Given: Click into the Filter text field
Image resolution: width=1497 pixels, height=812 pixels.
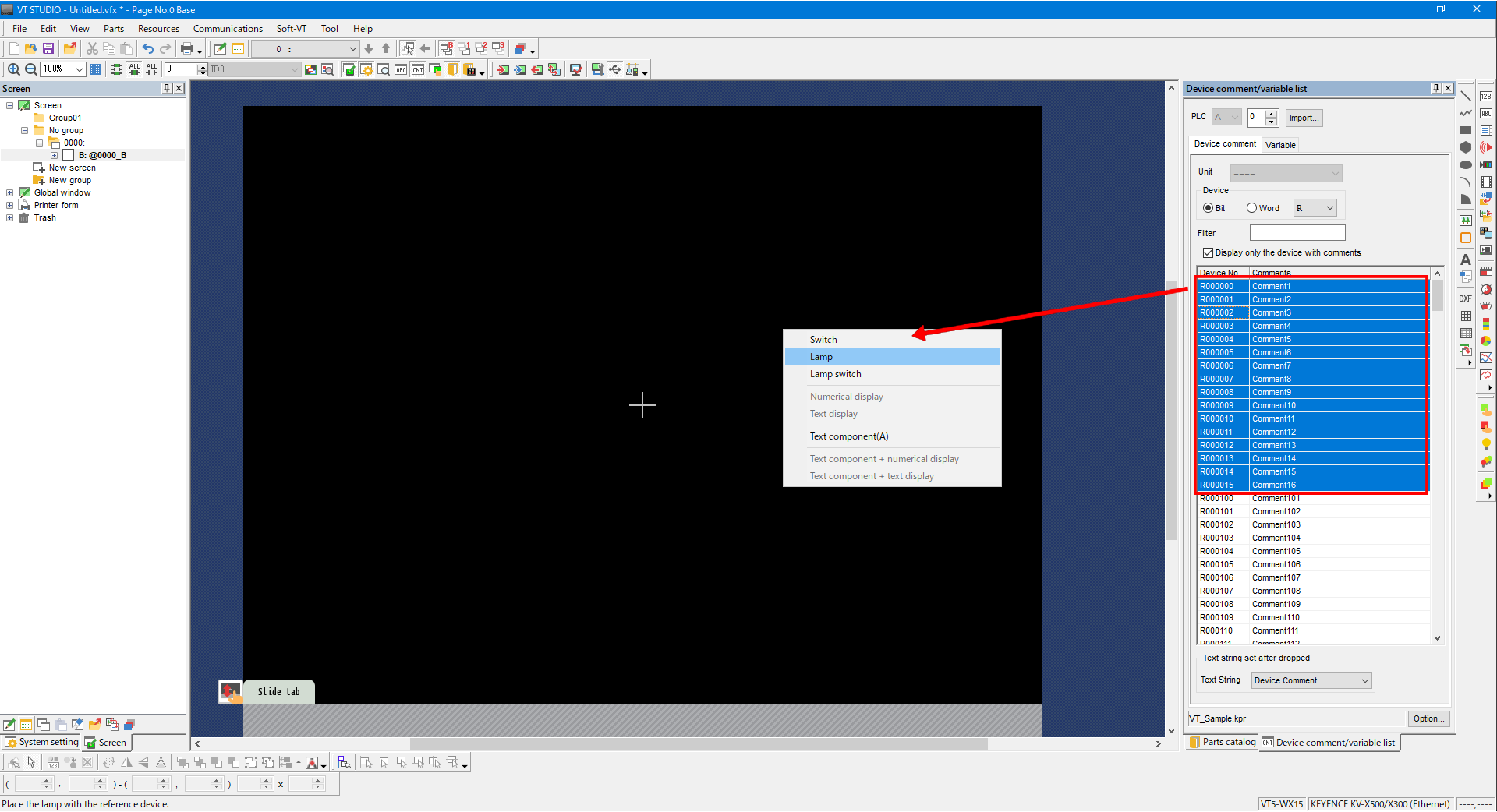Looking at the screenshot, I should coord(1297,233).
